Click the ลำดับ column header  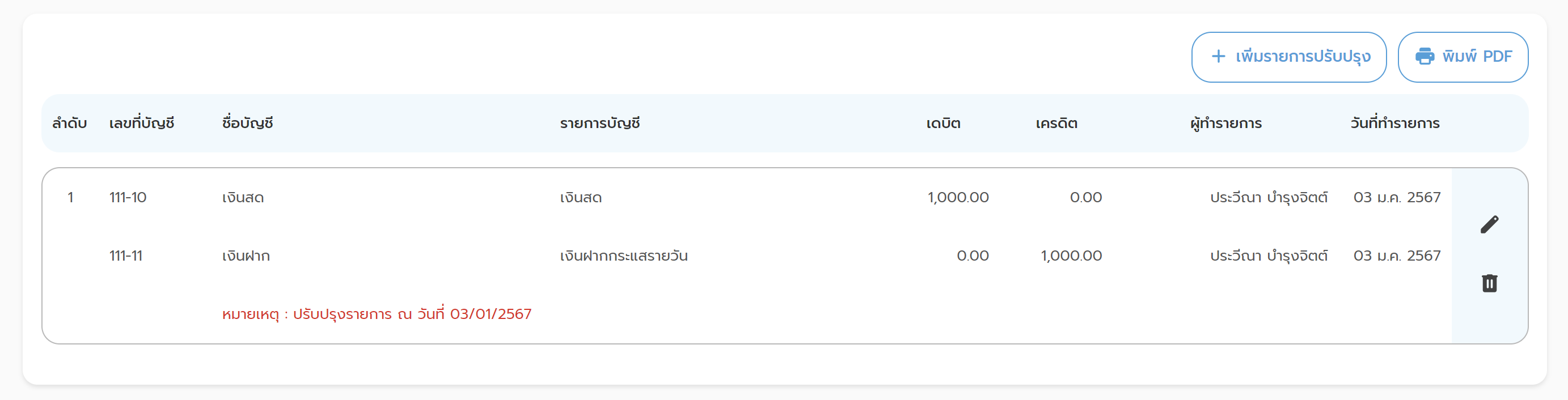click(x=69, y=124)
